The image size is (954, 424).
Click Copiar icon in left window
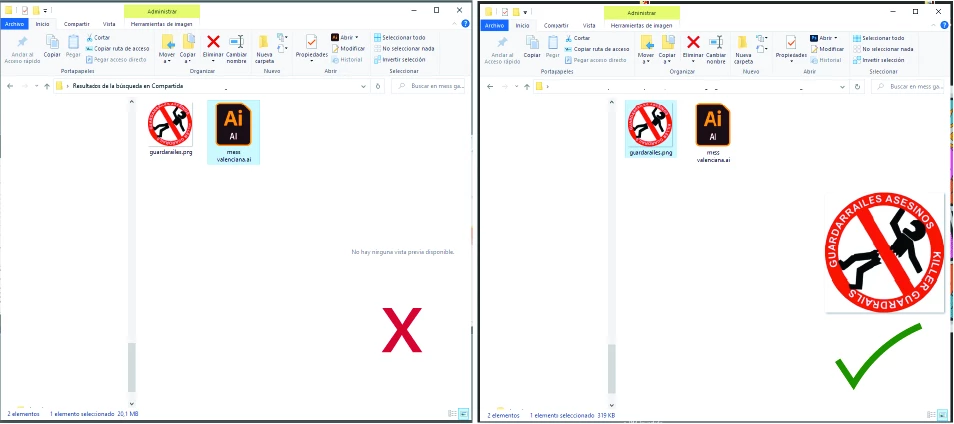52,41
